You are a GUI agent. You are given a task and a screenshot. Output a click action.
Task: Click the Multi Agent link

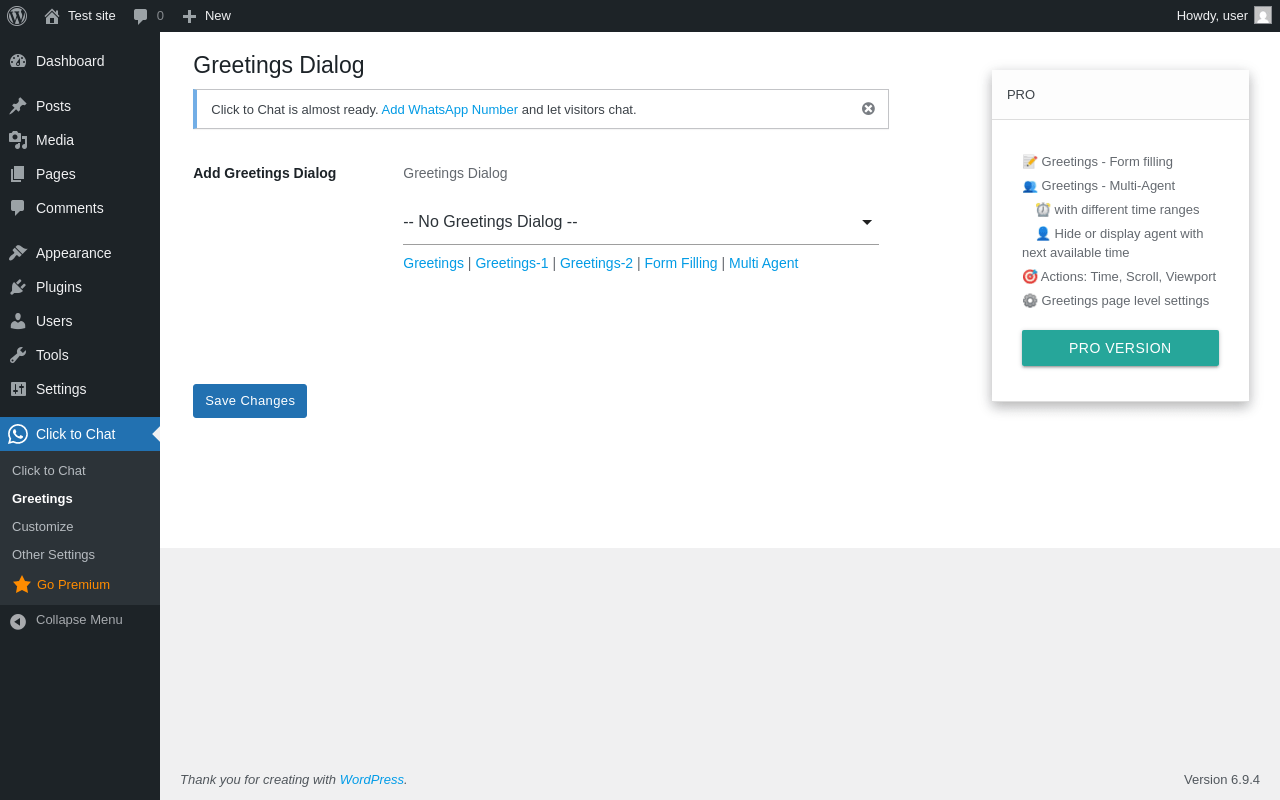coord(763,263)
